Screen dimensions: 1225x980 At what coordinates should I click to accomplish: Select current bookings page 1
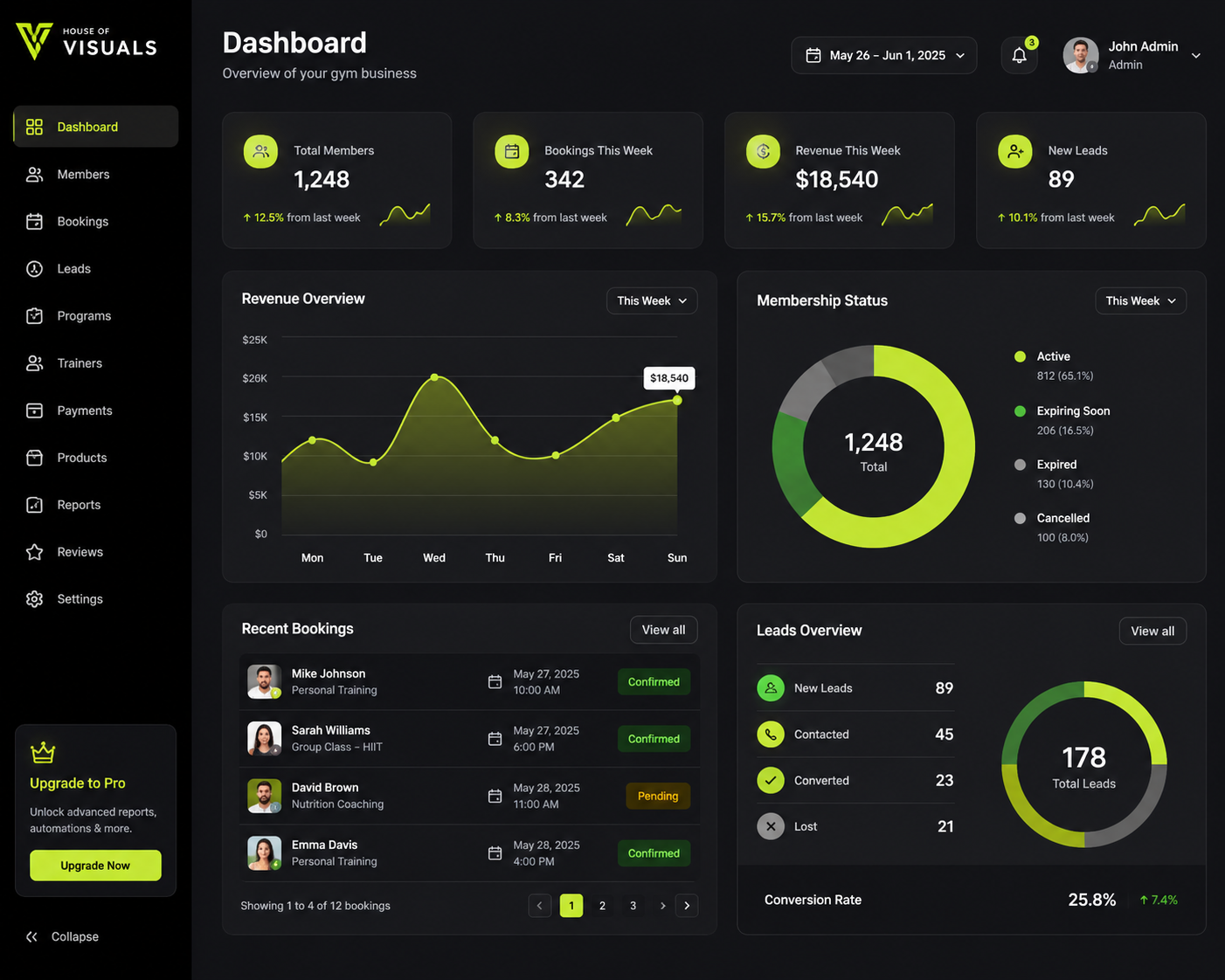[571, 906]
